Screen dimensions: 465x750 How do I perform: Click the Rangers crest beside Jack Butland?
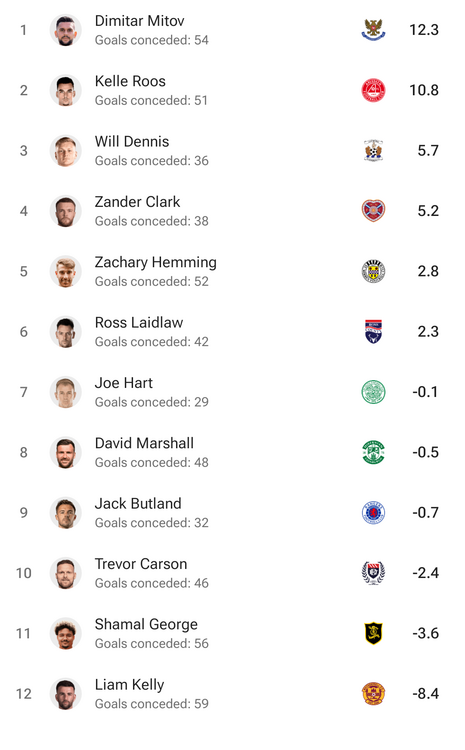tap(373, 512)
